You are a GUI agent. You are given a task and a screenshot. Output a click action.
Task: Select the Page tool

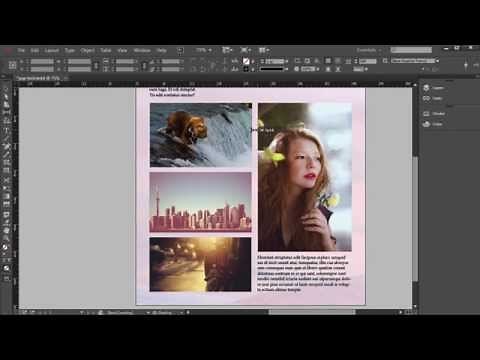point(6,105)
